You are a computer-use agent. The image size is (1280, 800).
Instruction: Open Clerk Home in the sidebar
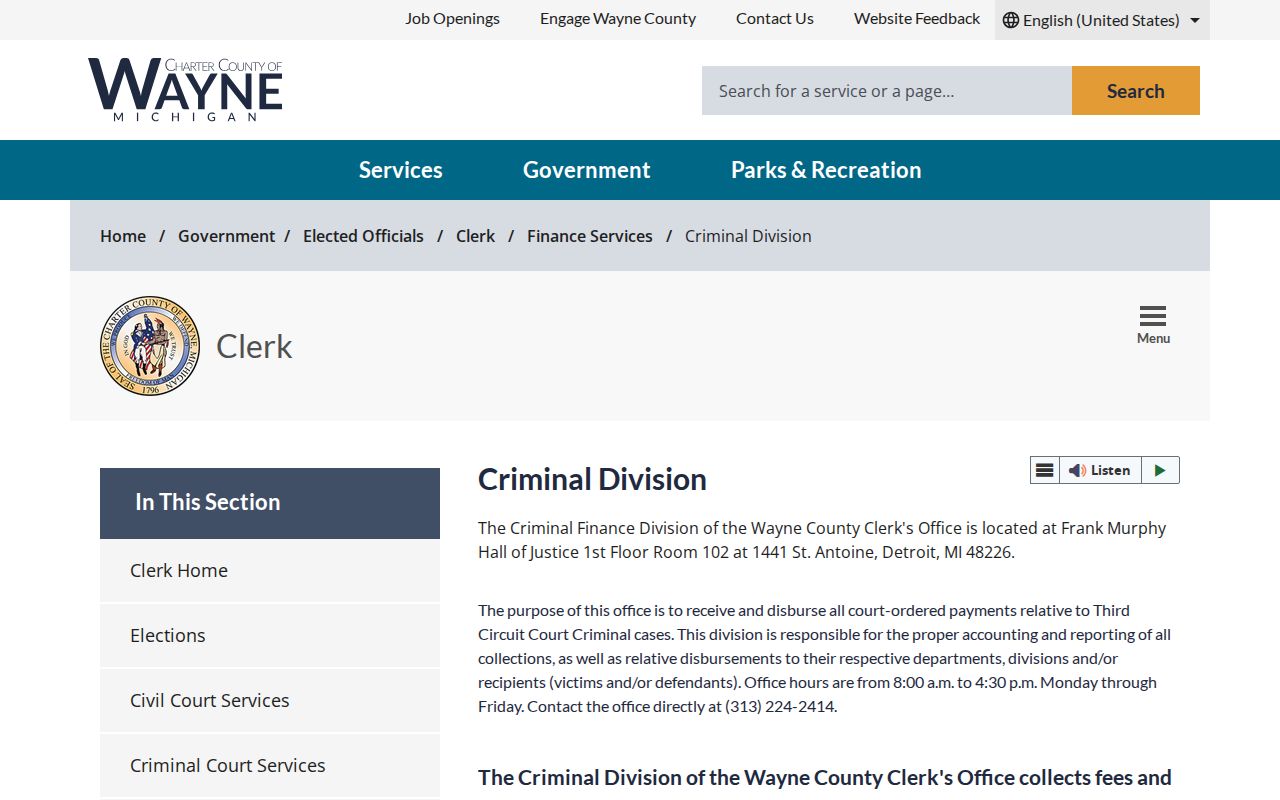270,571
